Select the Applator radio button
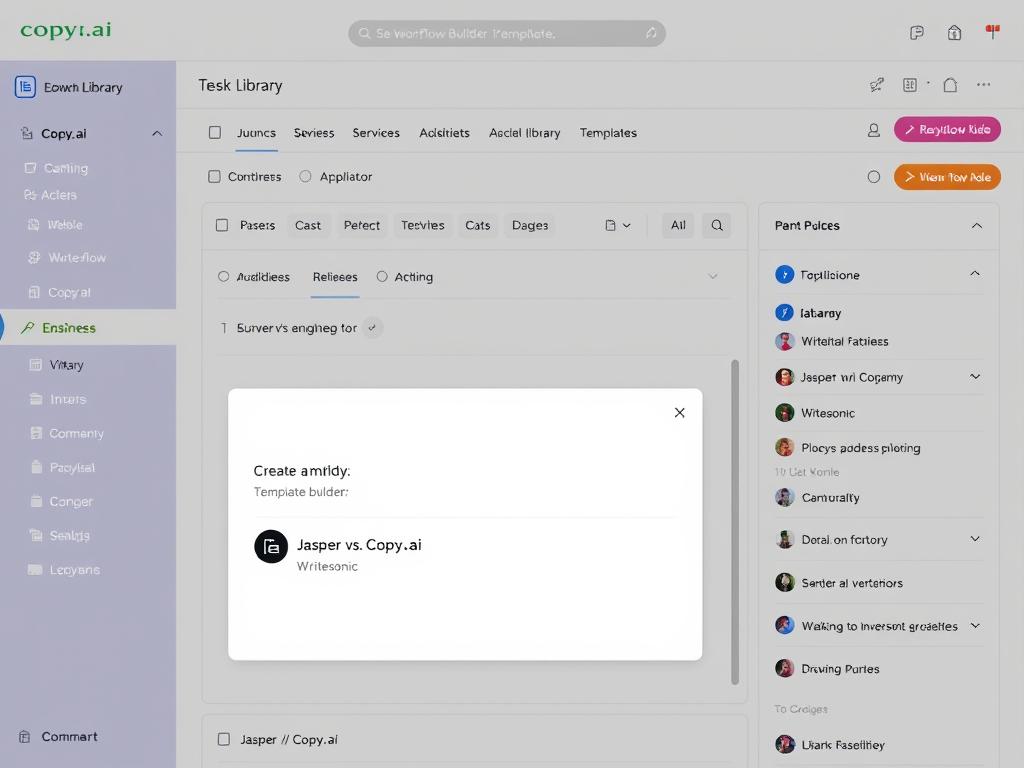This screenshot has height=768, width=1024. click(305, 176)
